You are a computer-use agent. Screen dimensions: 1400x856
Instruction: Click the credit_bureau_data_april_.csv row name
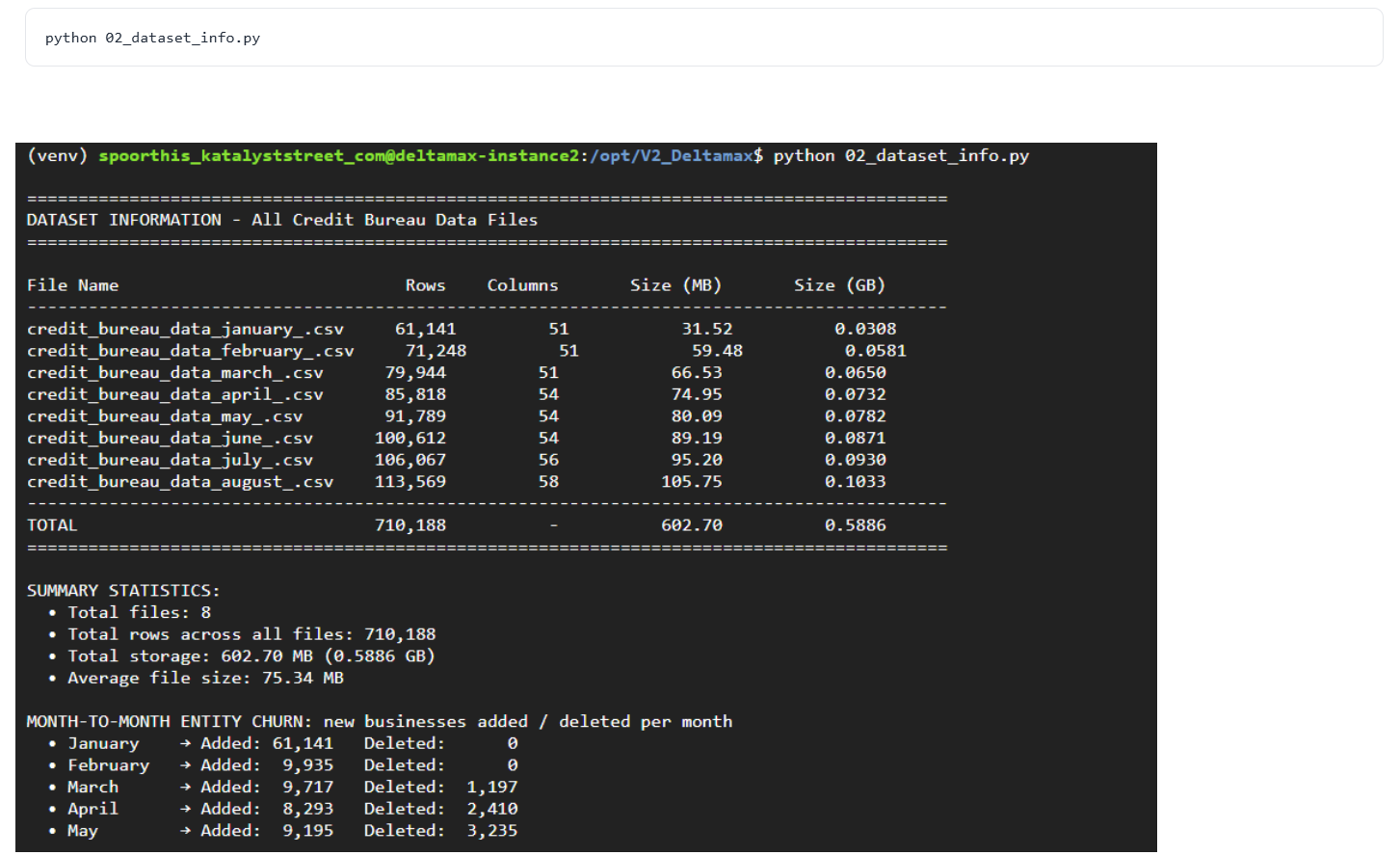174,394
